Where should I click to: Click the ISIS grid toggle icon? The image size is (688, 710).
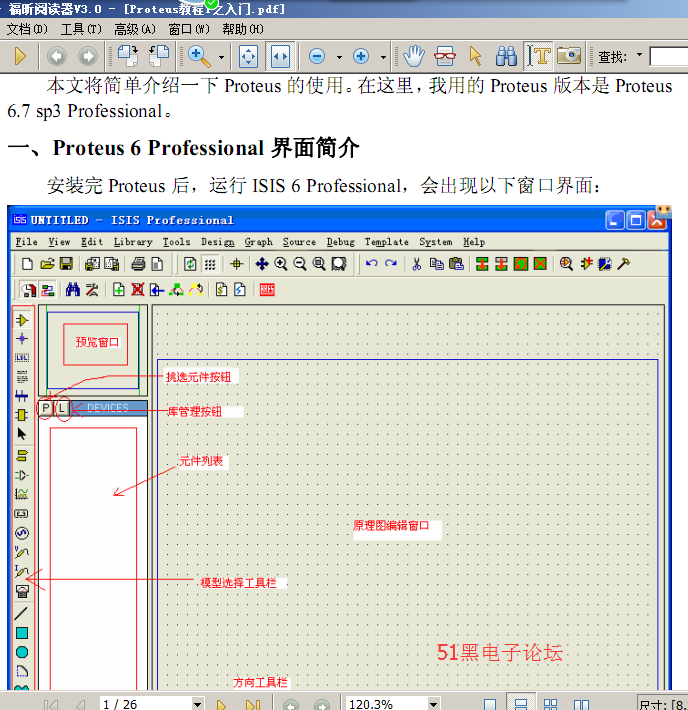pyautogui.click(x=210, y=264)
